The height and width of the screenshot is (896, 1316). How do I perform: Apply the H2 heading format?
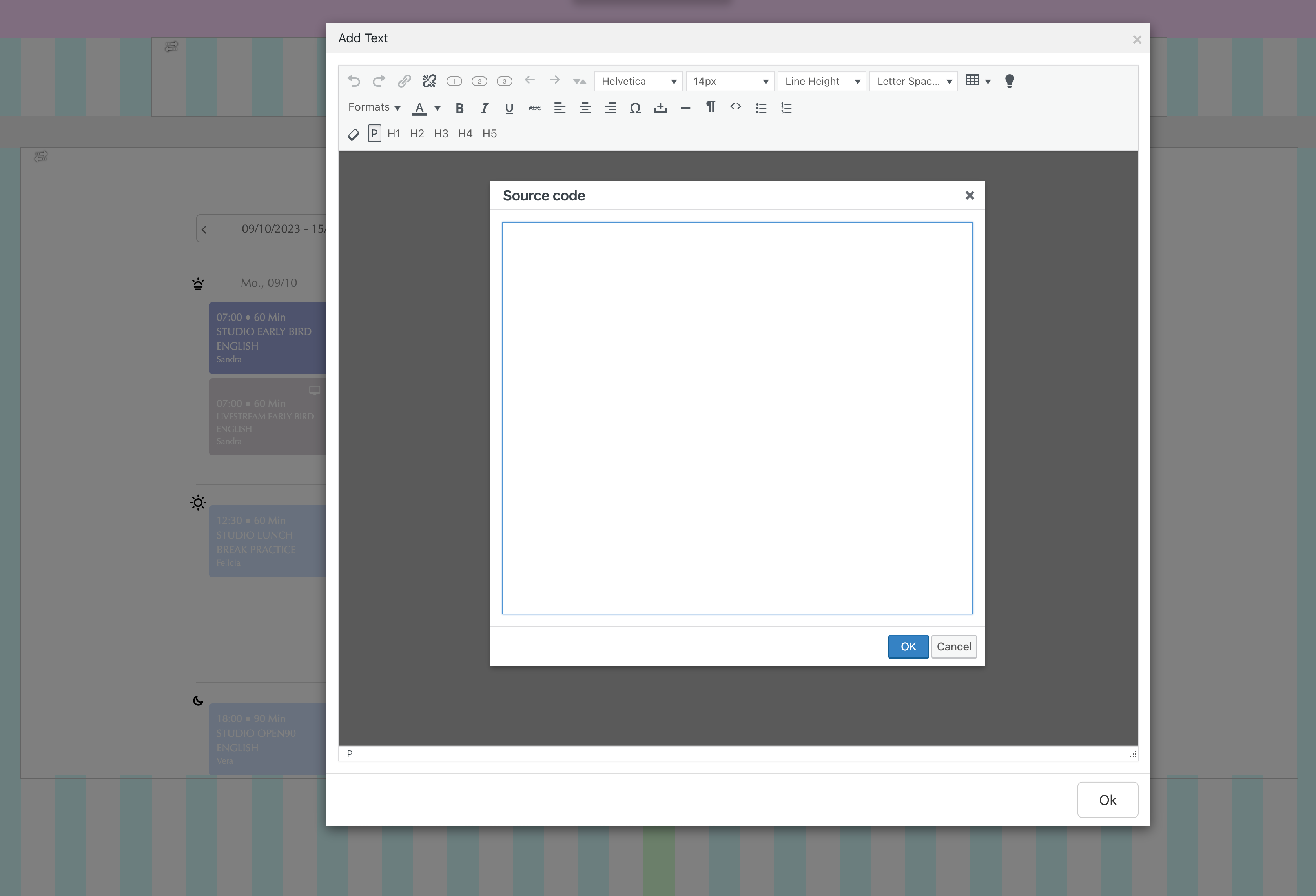coord(417,134)
